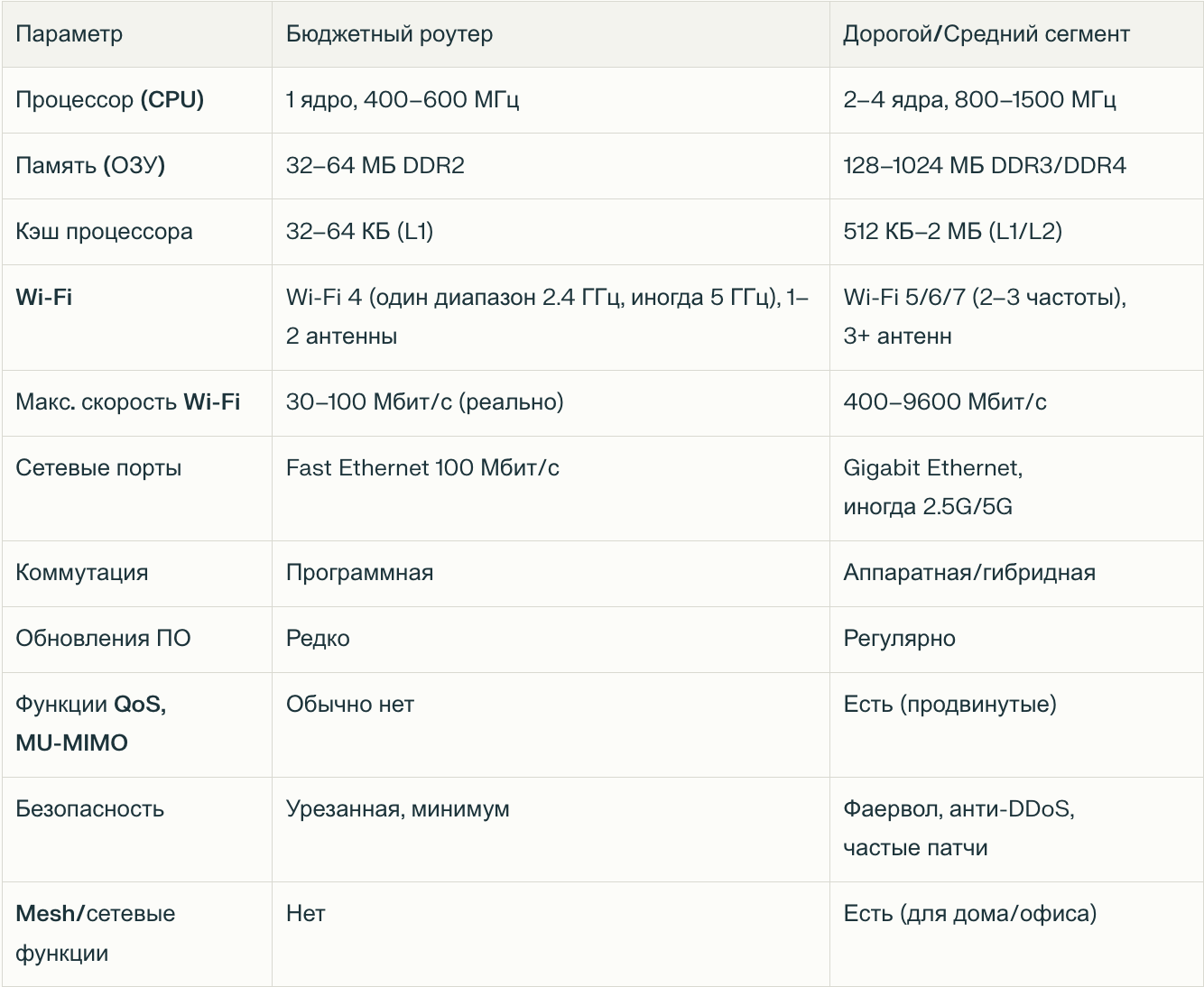Click the "1 ядро, 400–600 МГц" cell

tap(402, 100)
